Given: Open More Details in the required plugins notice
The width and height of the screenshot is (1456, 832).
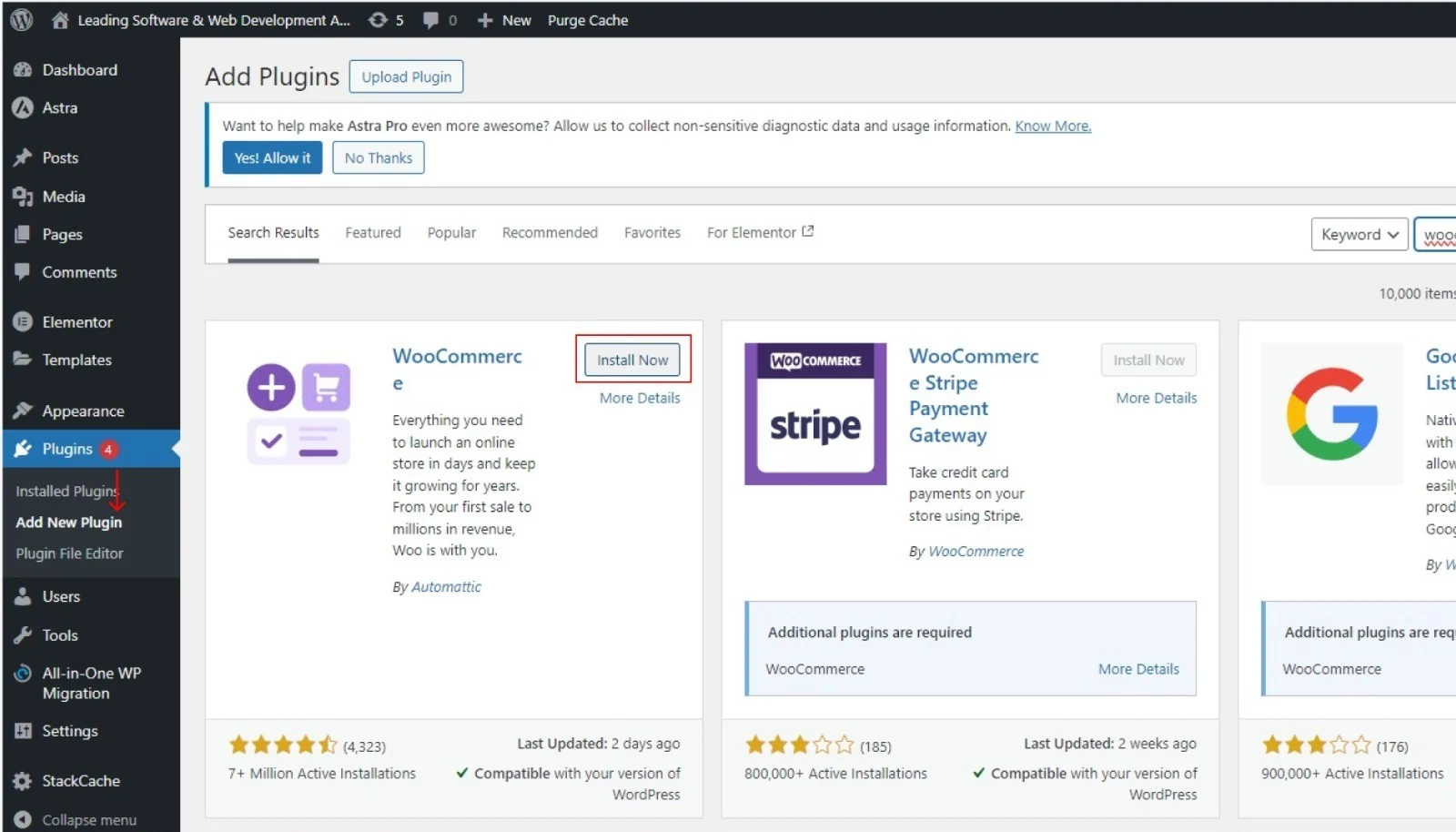Looking at the screenshot, I should (1138, 668).
